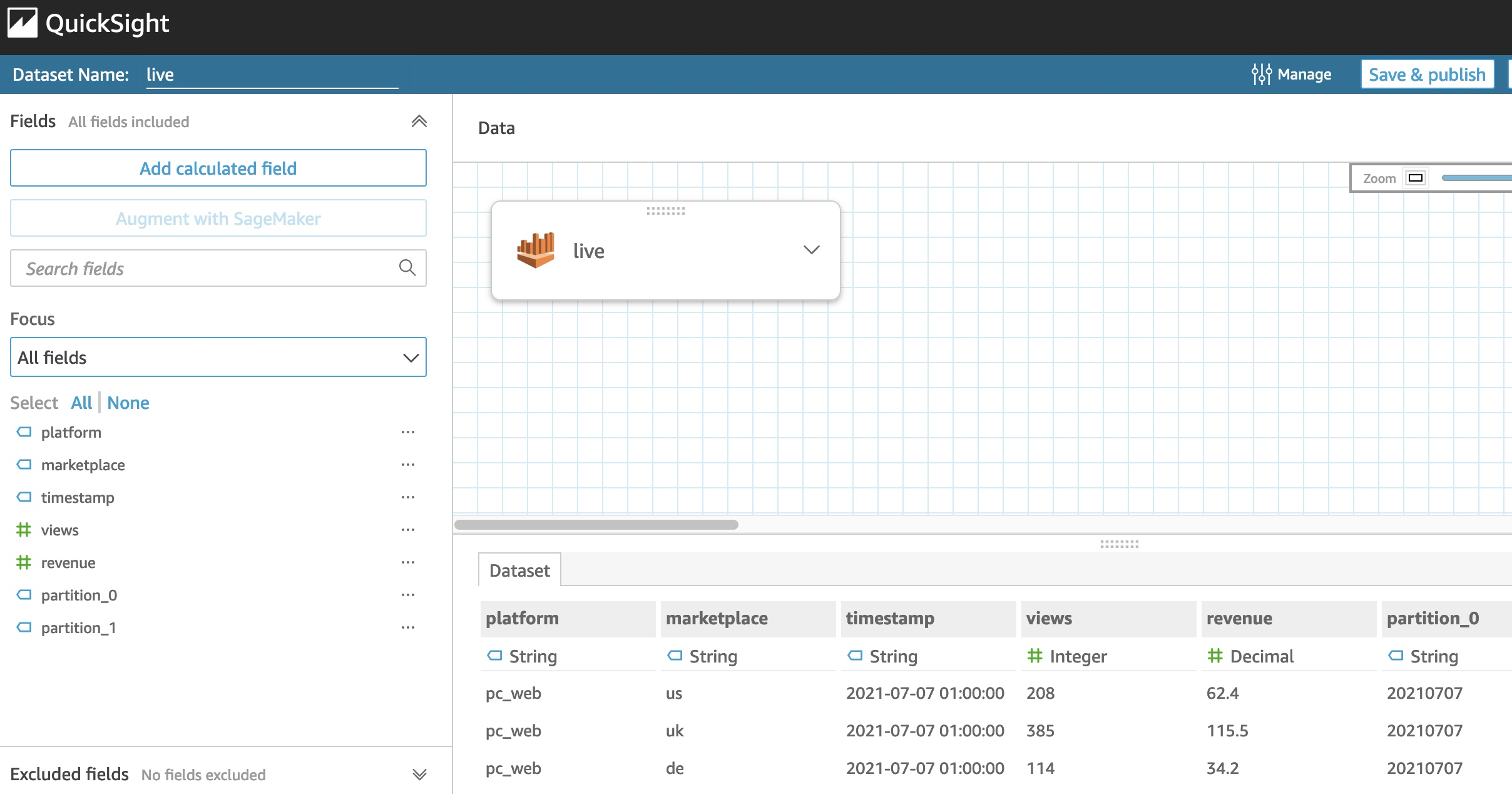Screen dimensions: 1512x794
Task: Click the marketplace field type icon
Action: (24, 465)
